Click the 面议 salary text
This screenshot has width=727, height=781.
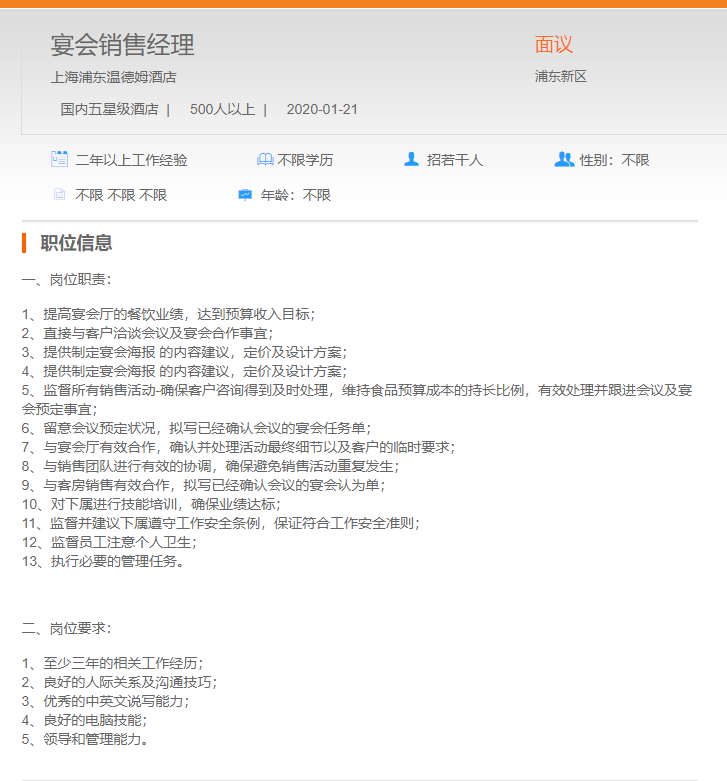pos(553,45)
